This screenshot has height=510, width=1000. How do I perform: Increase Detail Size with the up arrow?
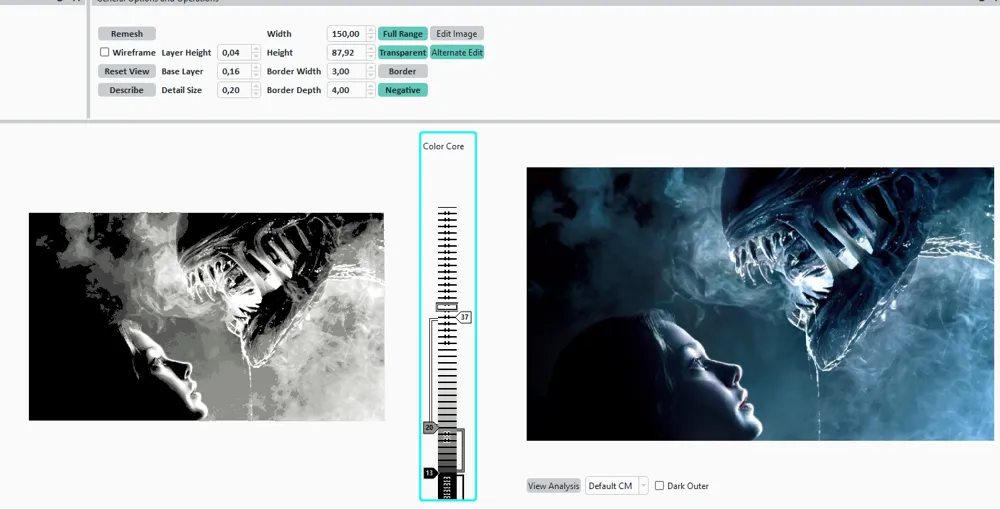(256, 86)
